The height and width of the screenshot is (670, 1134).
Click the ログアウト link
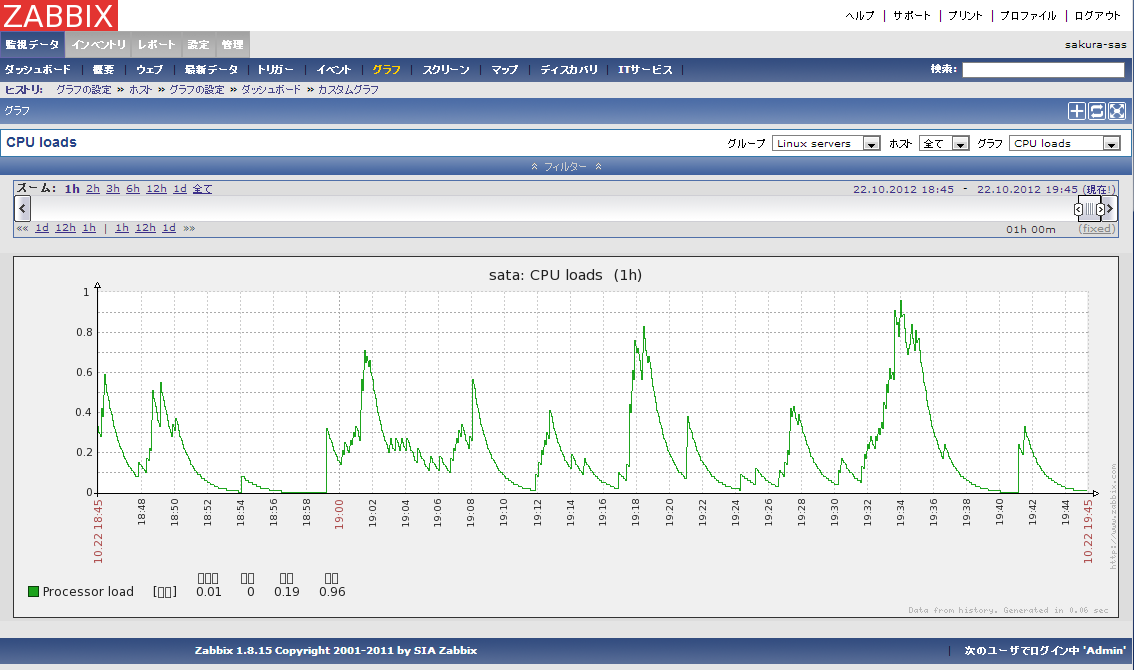click(x=1097, y=16)
